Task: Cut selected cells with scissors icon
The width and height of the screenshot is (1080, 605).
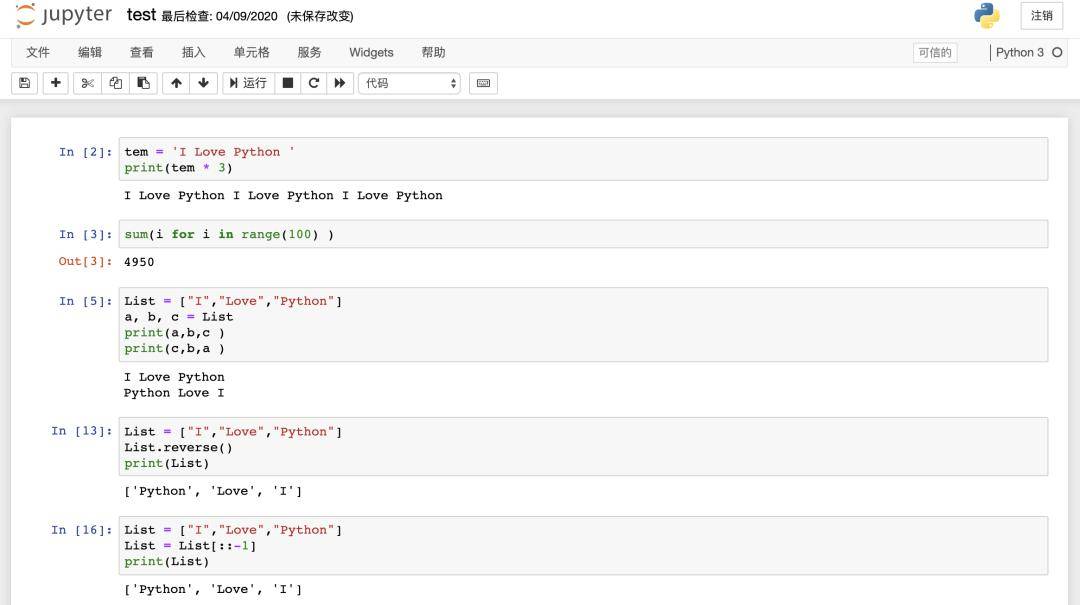Action: click(x=88, y=83)
